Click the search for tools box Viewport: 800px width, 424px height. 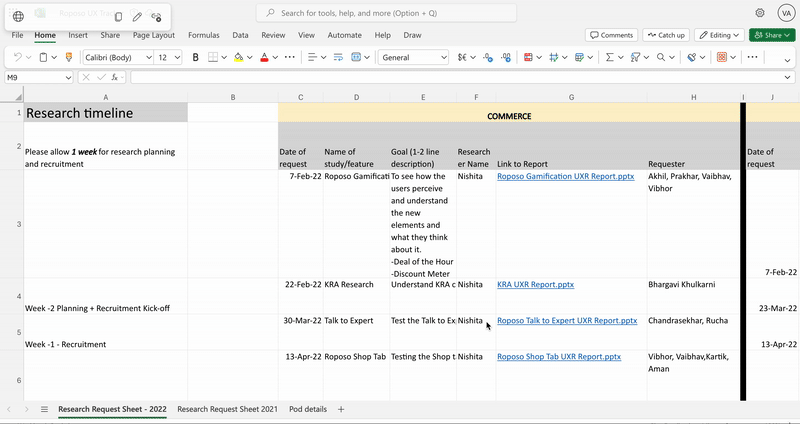point(386,13)
